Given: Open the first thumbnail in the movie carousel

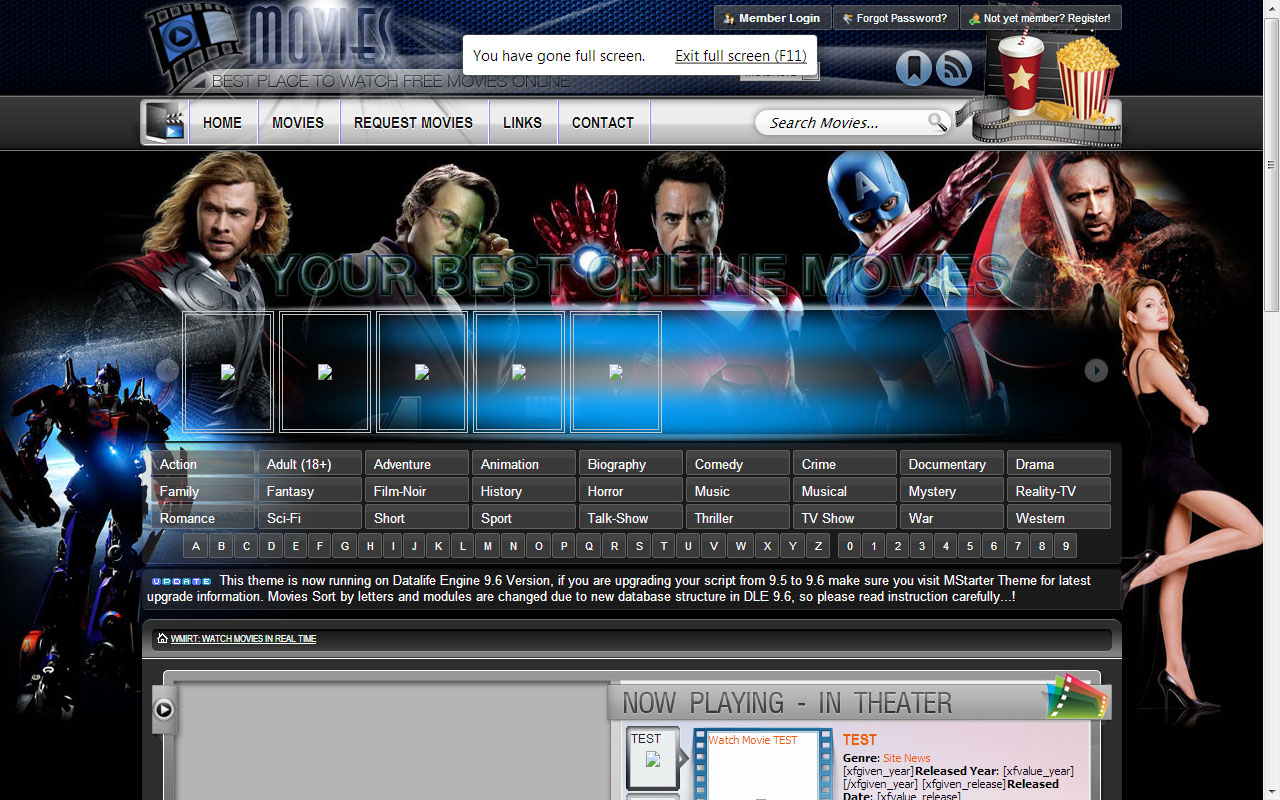Looking at the screenshot, I should 228,372.
